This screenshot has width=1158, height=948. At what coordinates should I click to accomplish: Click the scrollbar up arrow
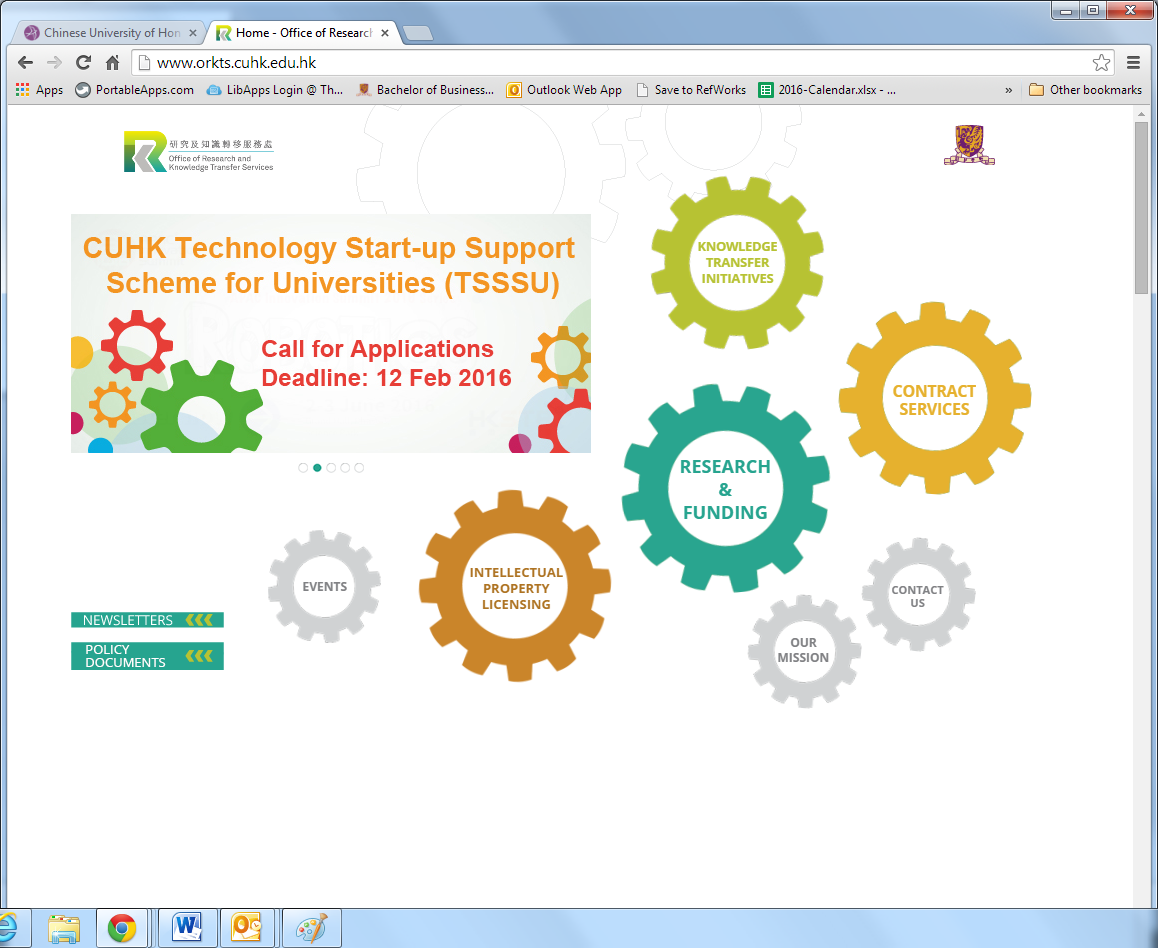coord(1141,114)
